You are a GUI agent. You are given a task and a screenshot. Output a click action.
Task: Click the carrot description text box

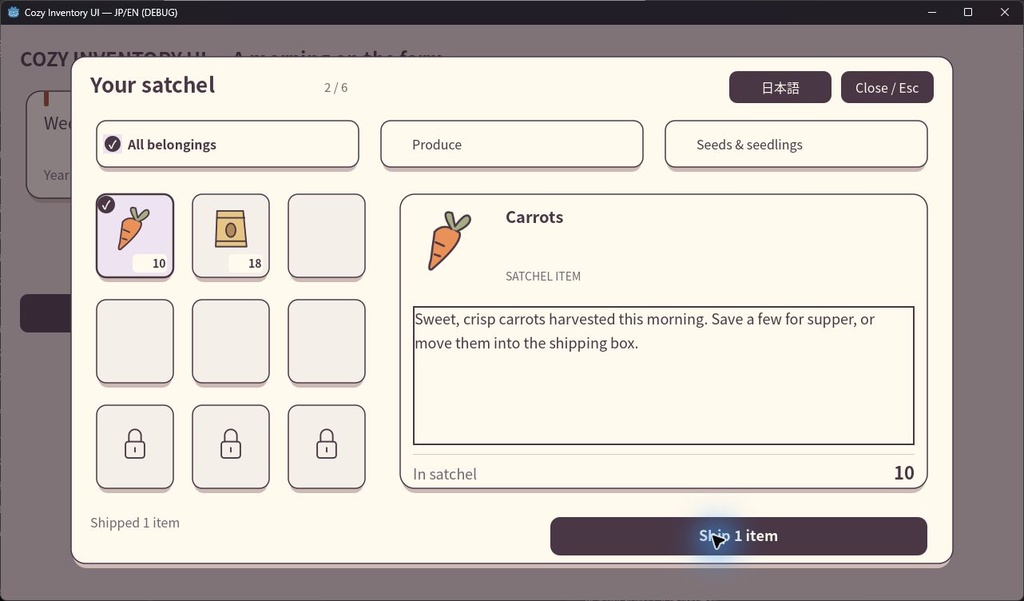tap(664, 376)
